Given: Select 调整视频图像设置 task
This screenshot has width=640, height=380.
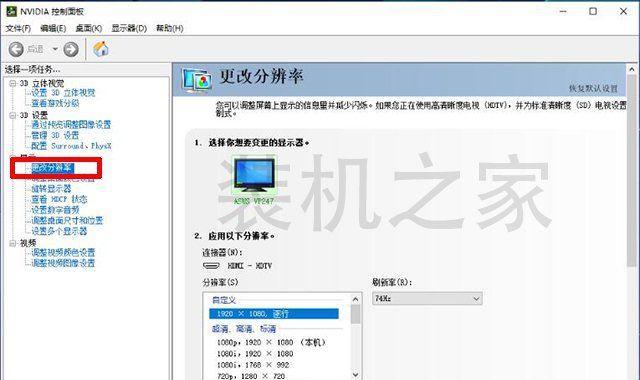Looking at the screenshot, I should pos(63,263).
